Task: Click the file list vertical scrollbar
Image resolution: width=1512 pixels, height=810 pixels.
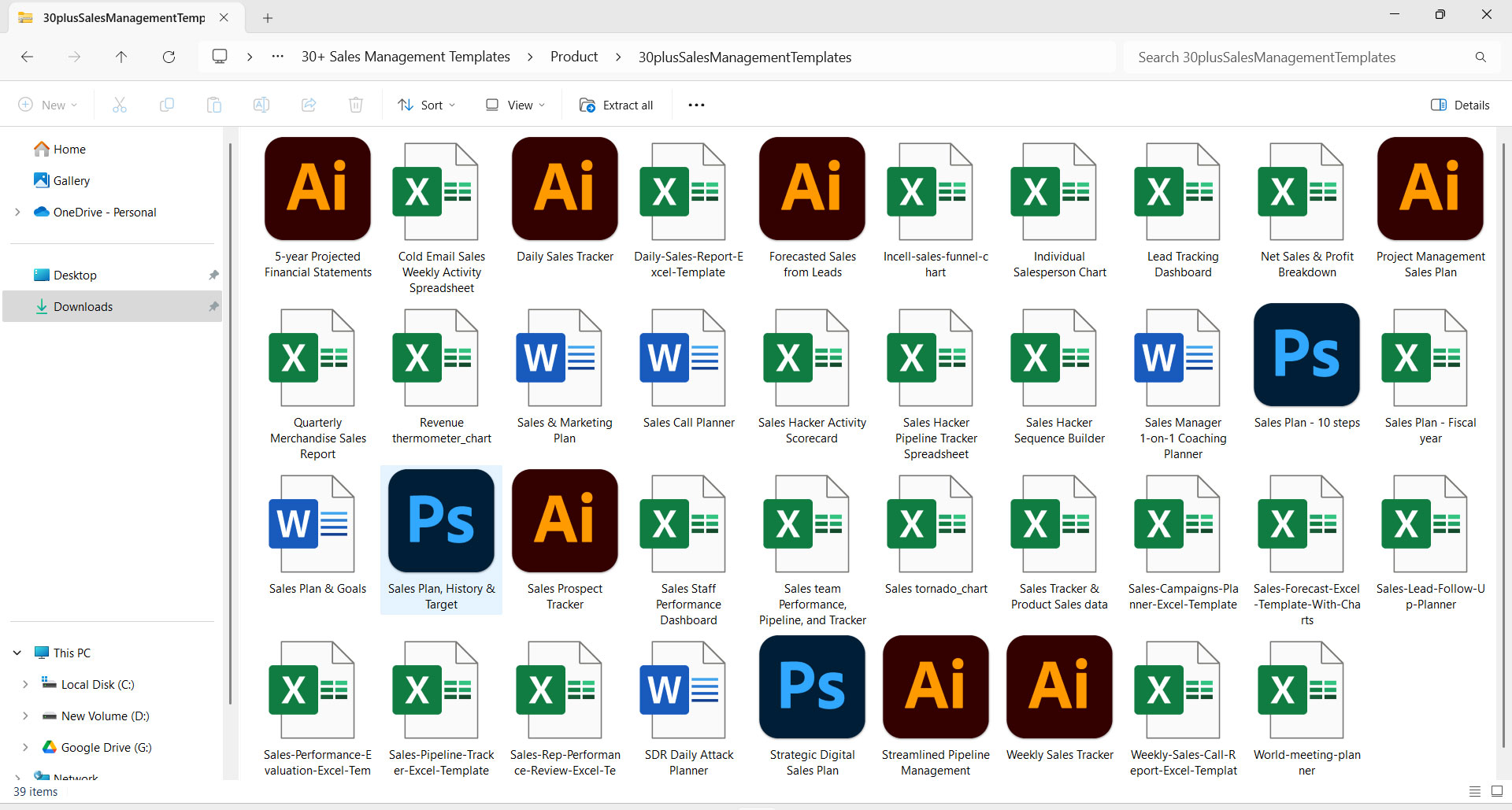Action: [1503, 445]
